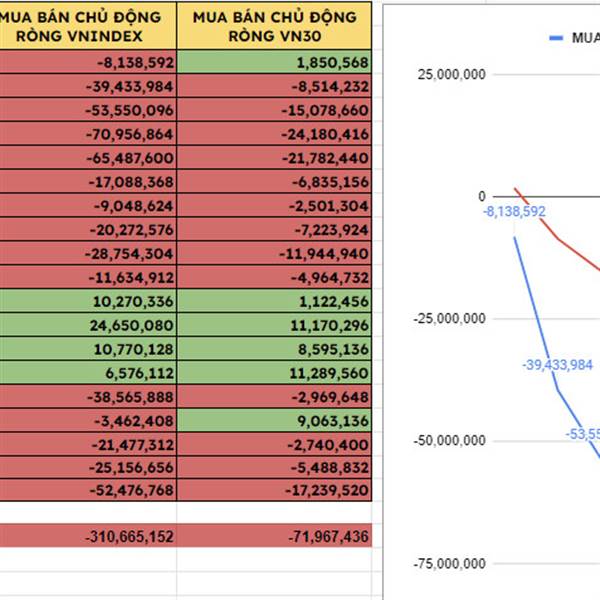Click cell -21,782,440
The width and height of the screenshot is (600, 600).
(x=274, y=157)
